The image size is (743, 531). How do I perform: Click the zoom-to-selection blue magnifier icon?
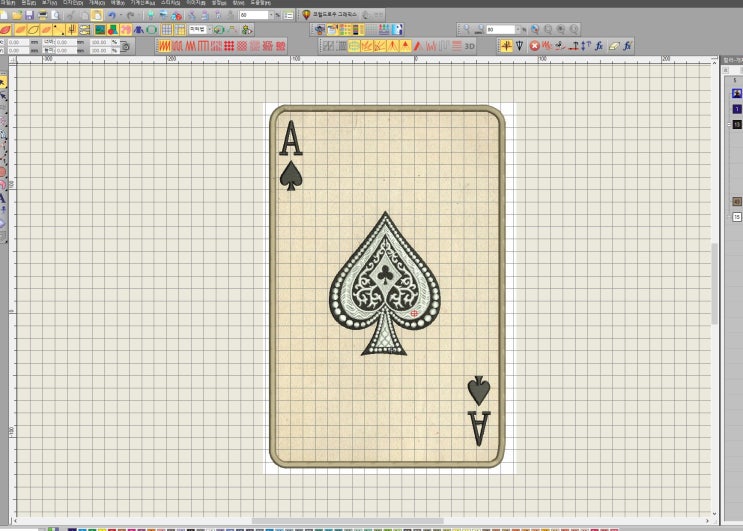(535, 30)
